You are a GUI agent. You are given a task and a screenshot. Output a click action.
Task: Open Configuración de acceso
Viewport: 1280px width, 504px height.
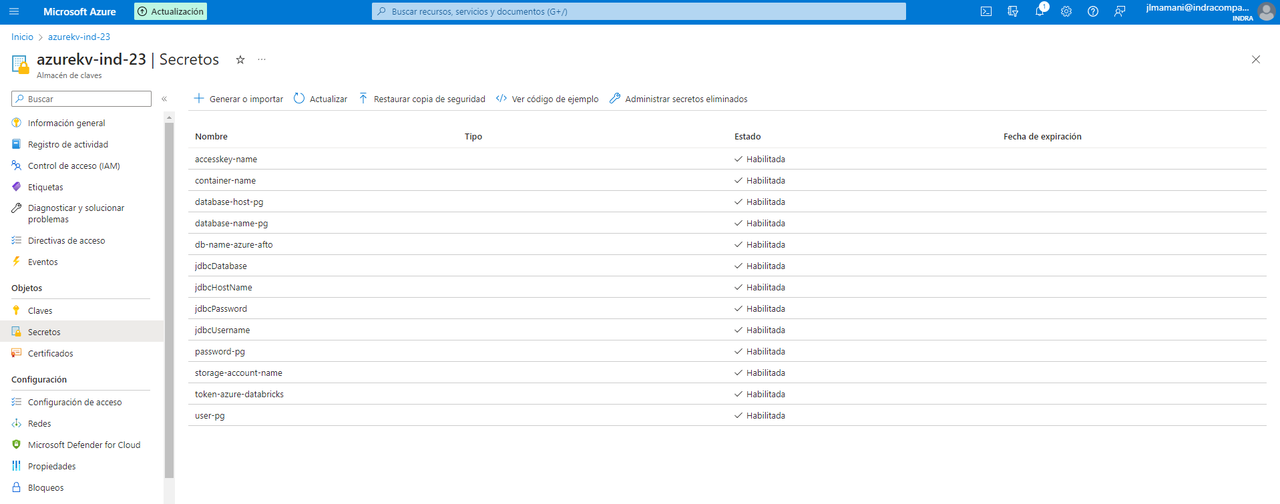pyautogui.click(x=75, y=402)
